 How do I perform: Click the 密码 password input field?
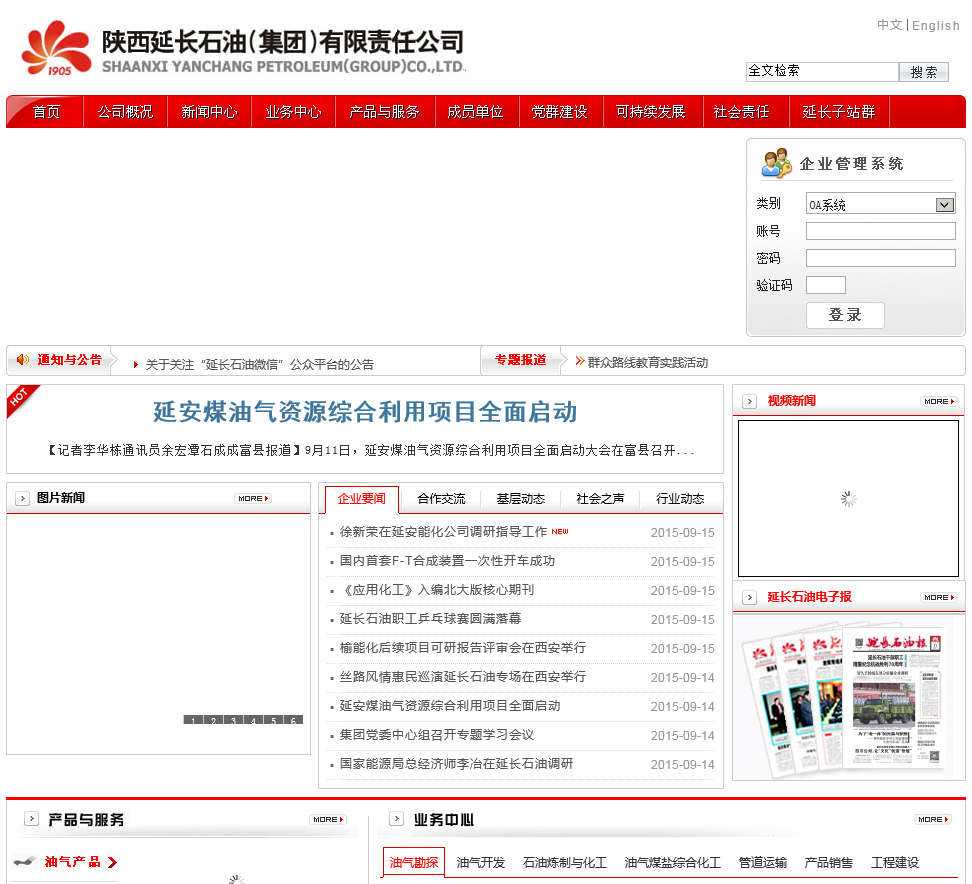pos(880,258)
